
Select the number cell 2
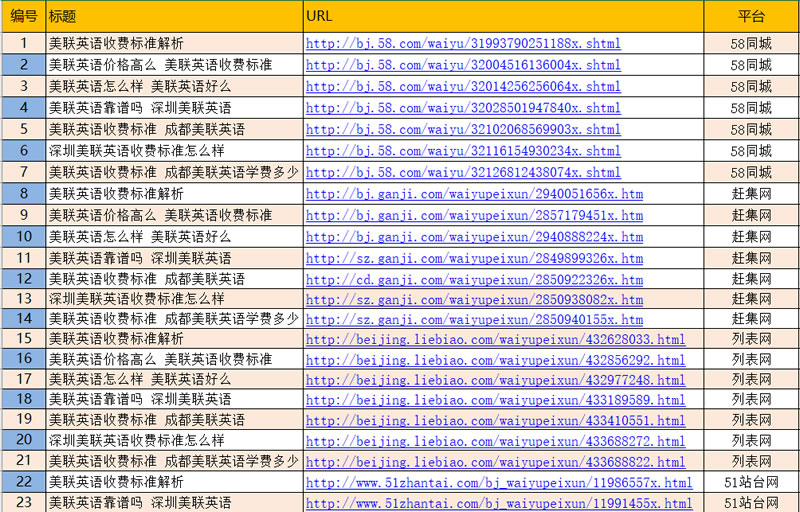click(x=24, y=65)
